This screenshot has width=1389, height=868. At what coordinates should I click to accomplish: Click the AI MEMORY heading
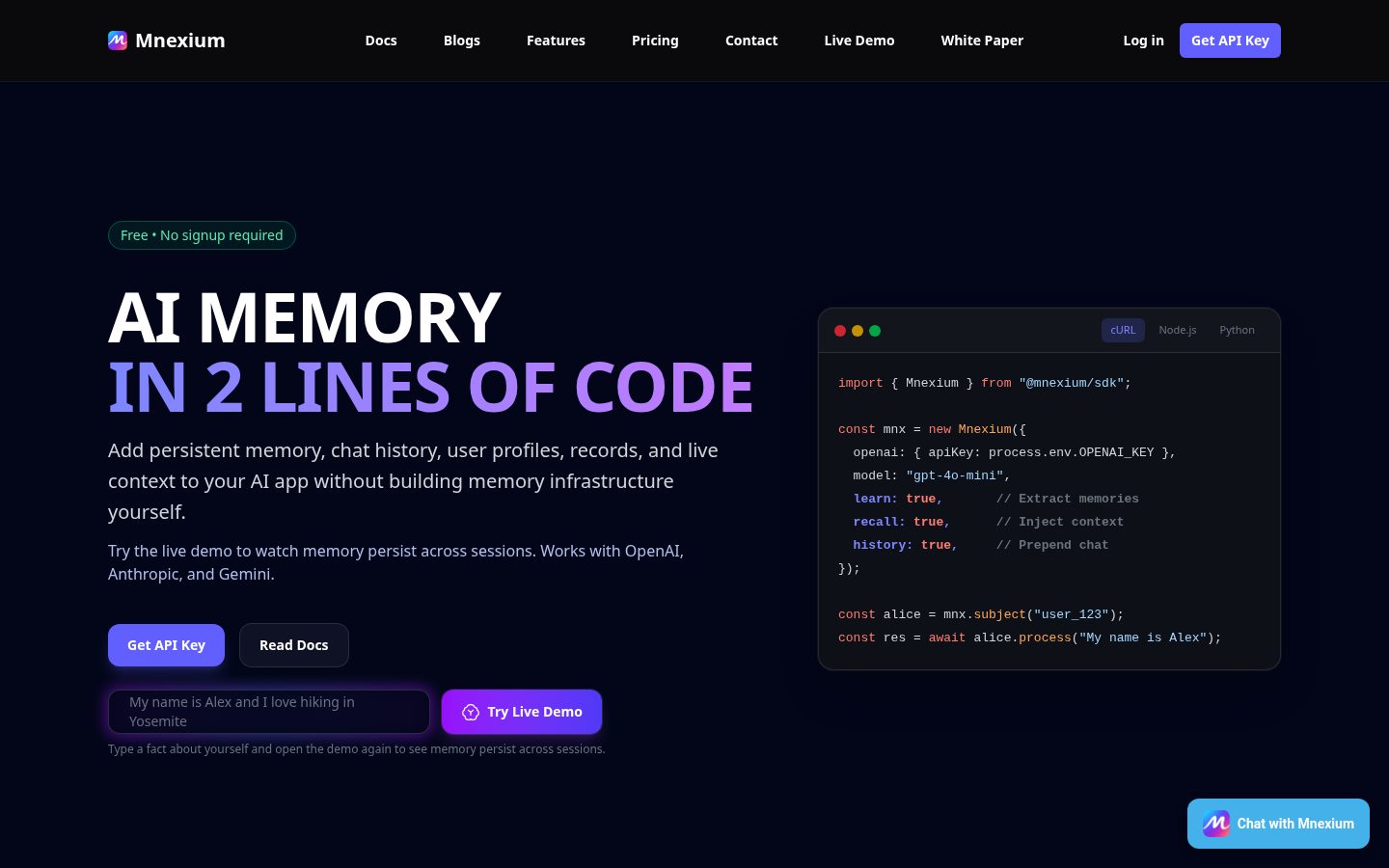tap(305, 318)
